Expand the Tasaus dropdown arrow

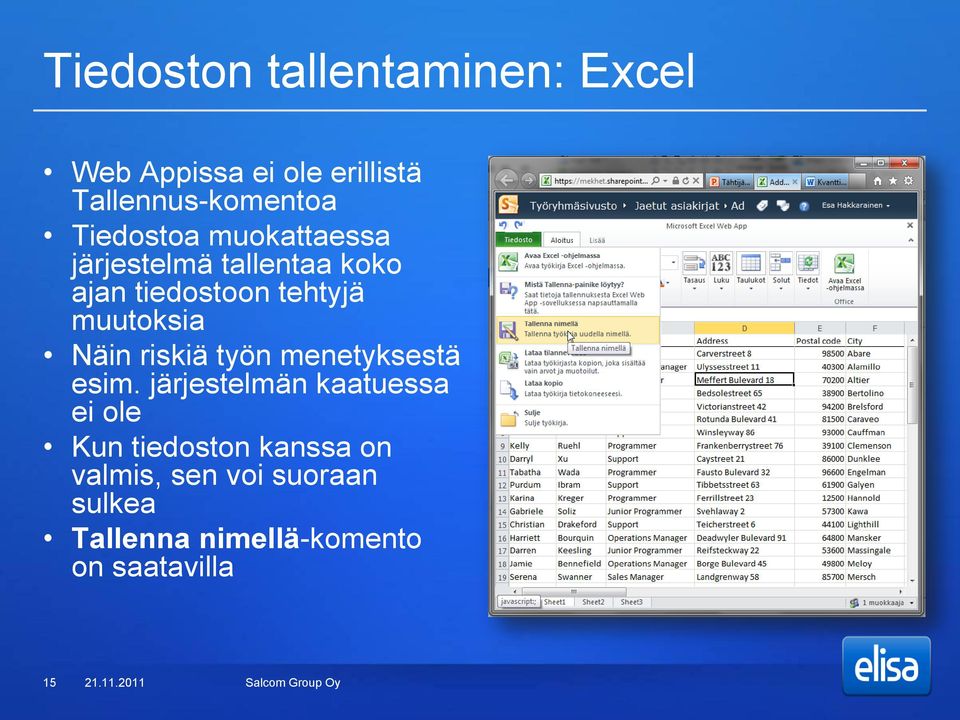click(x=694, y=288)
